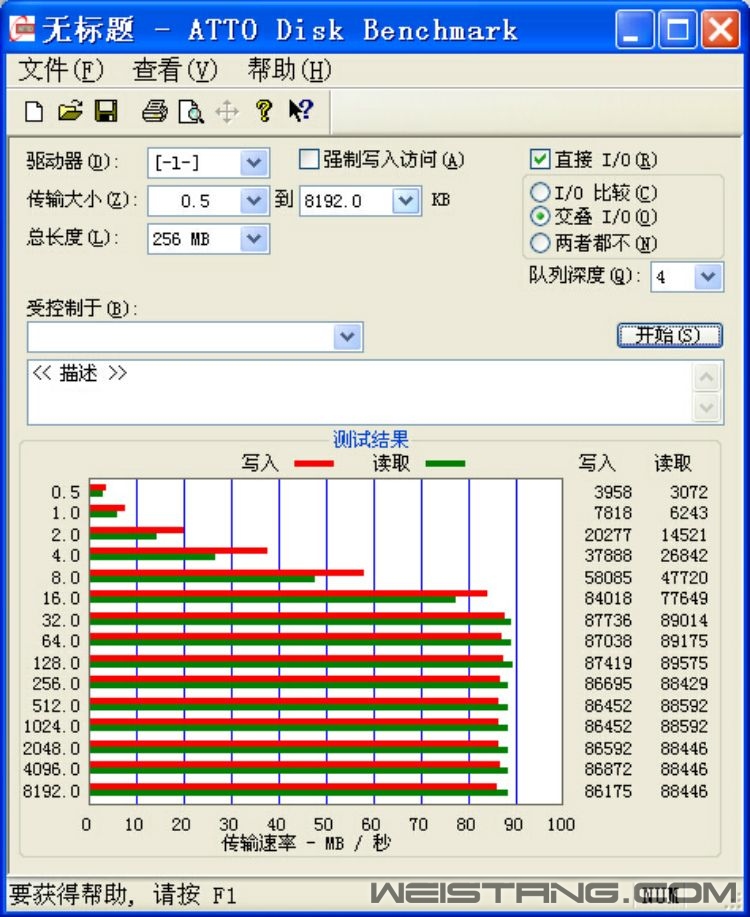Click the read value 77649
This screenshot has height=917, width=750.
pyautogui.click(x=684, y=598)
